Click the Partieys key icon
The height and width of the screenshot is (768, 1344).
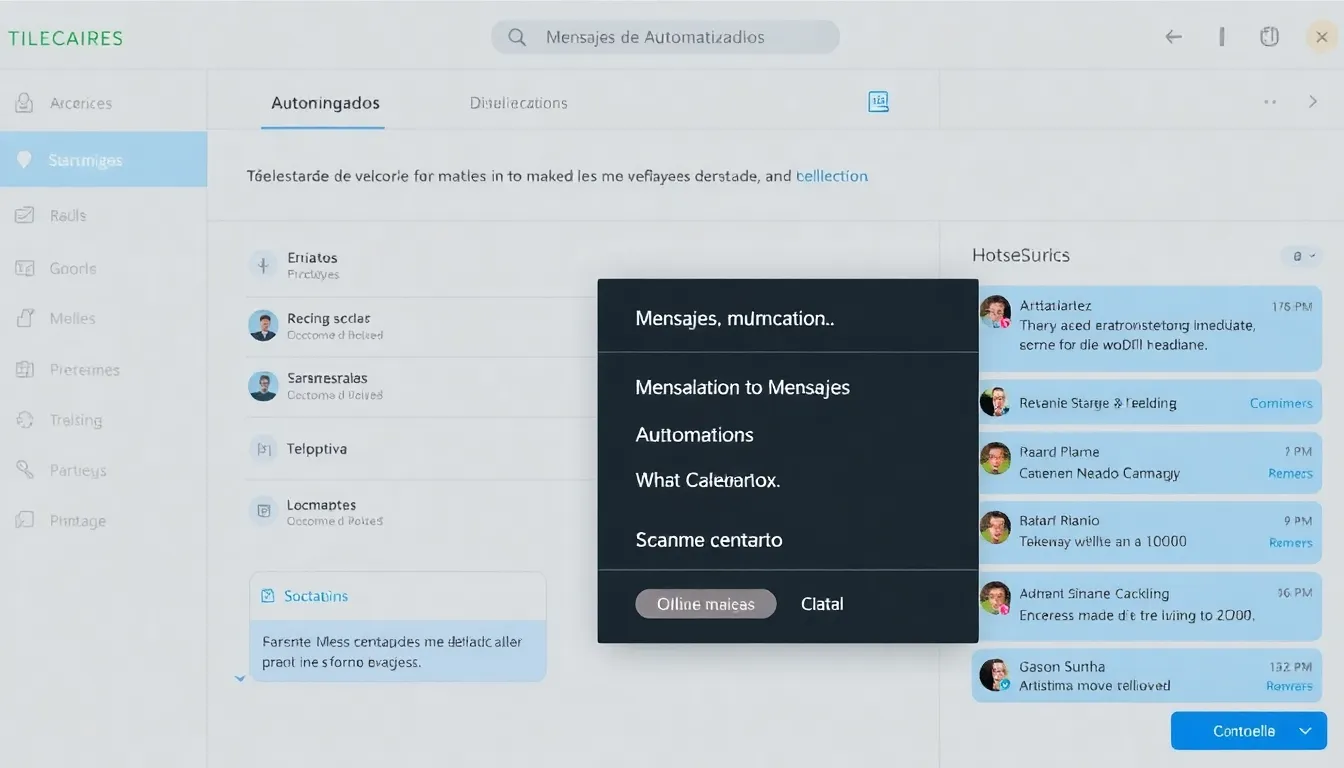tap(25, 469)
